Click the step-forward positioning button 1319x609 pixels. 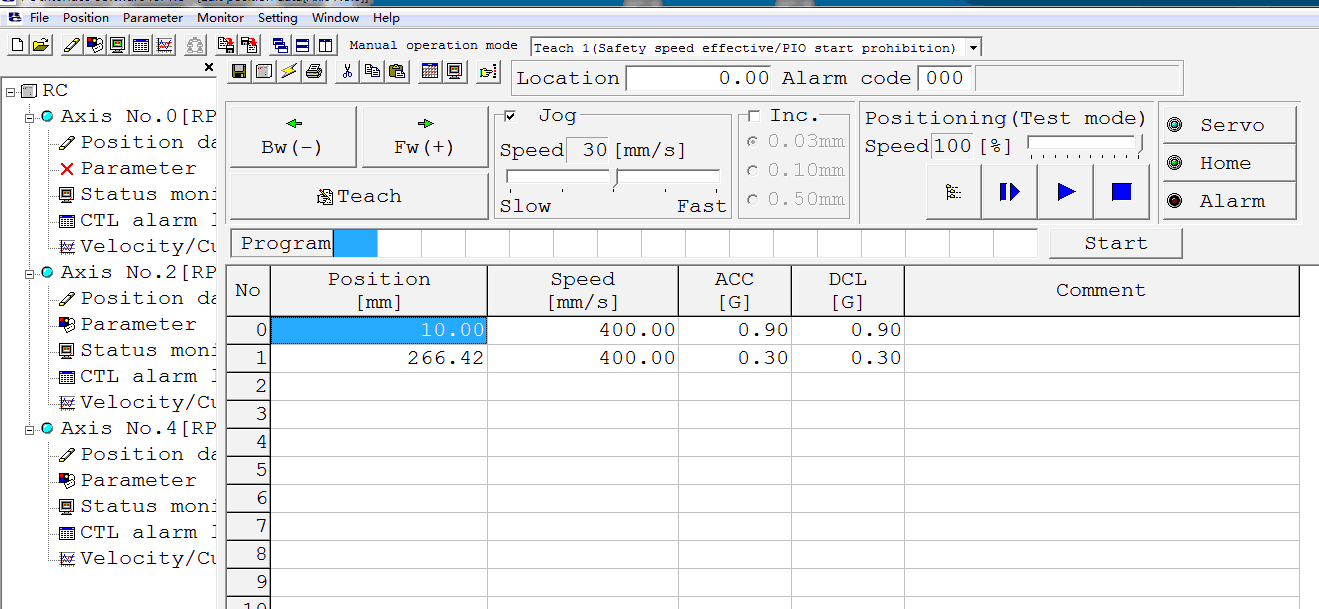[1009, 192]
